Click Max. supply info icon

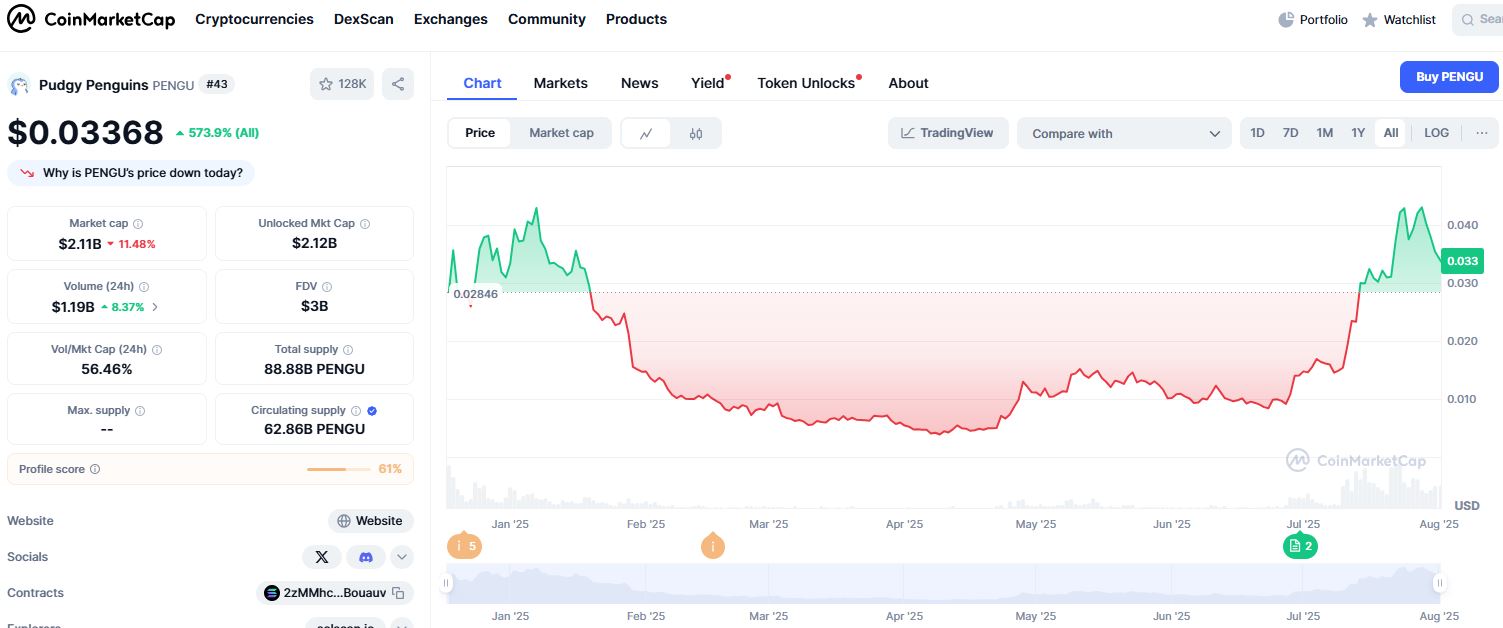click(x=139, y=411)
